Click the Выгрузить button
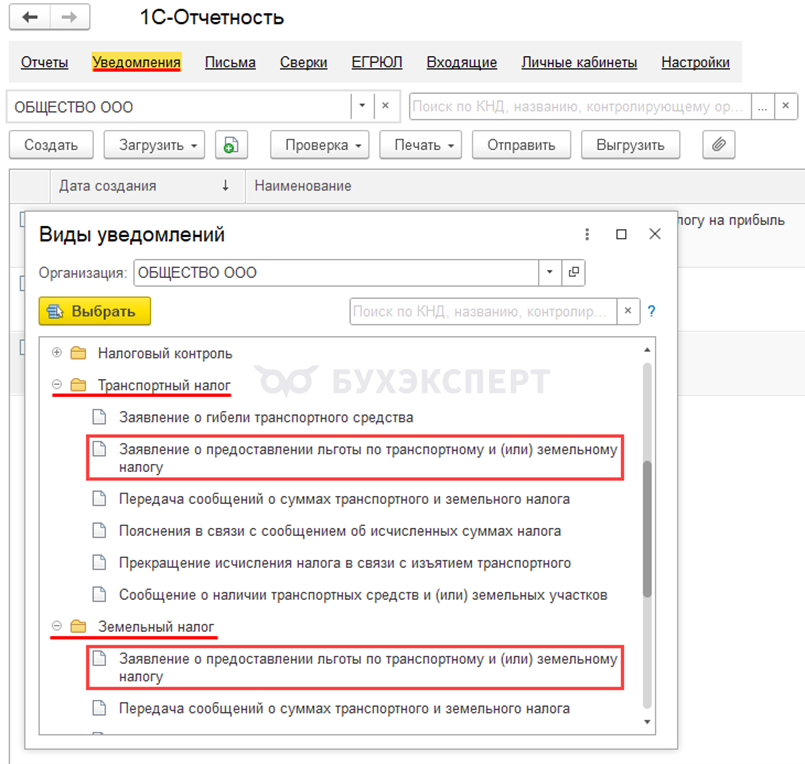 [x=630, y=145]
